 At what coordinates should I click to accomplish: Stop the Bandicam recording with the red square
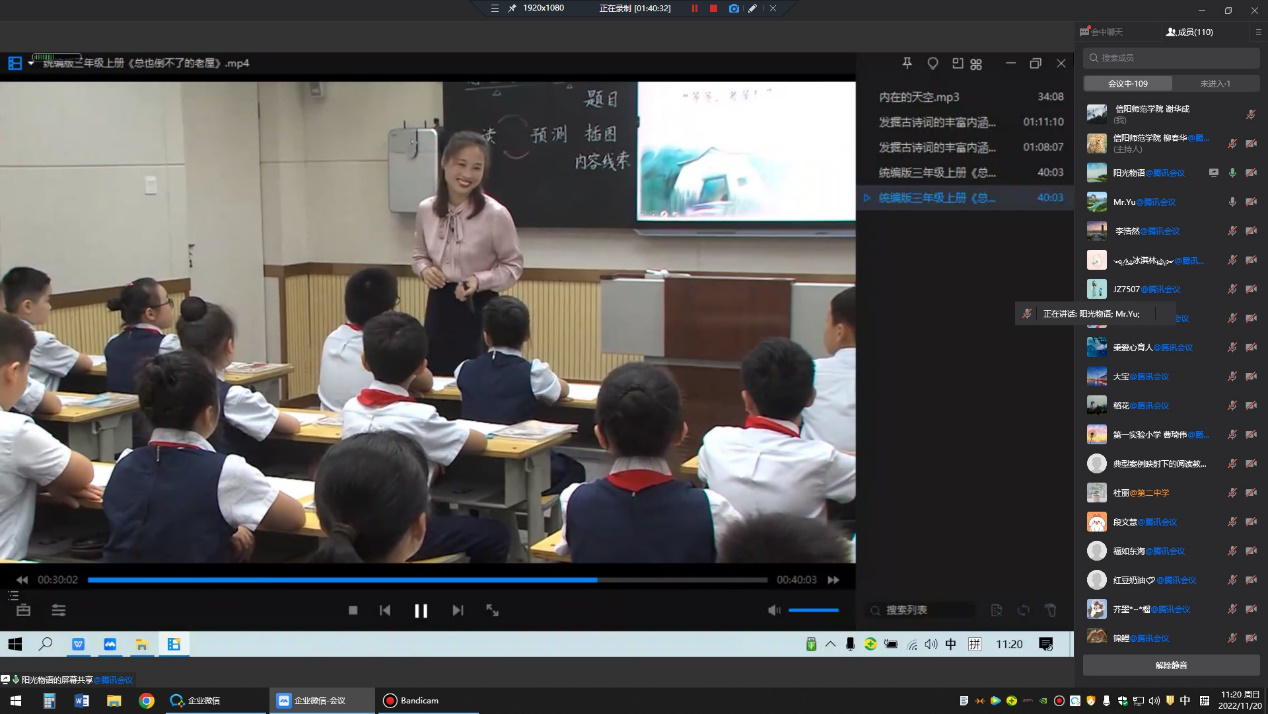pyautogui.click(x=713, y=8)
